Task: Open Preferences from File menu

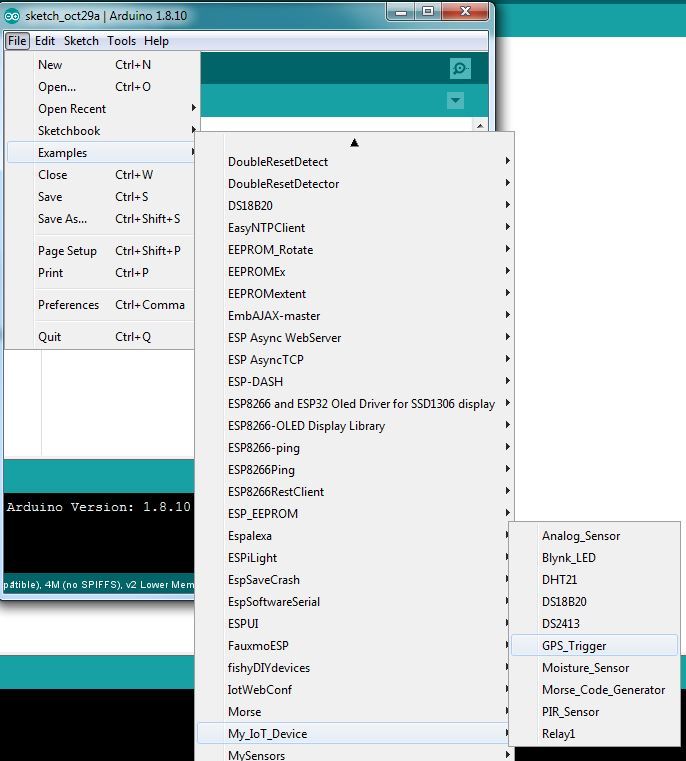Action: coord(100,305)
